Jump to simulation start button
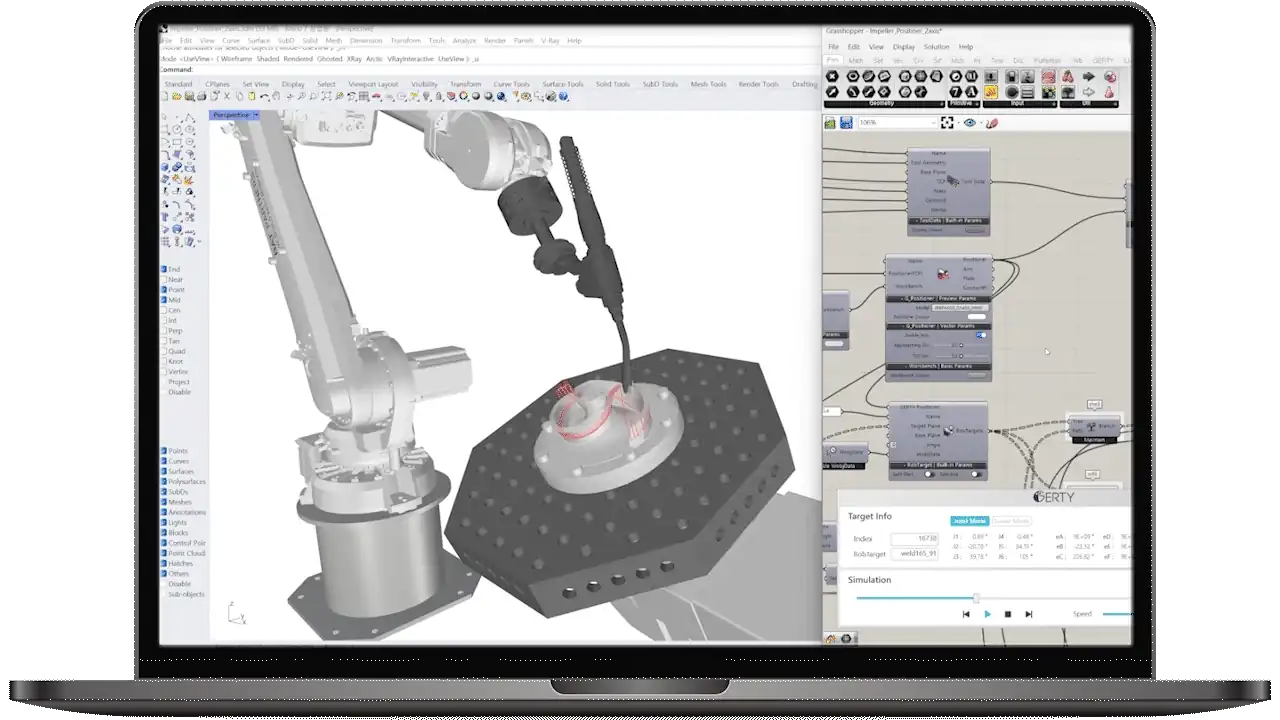Screen dimensions: 1280x720 pos(966,614)
